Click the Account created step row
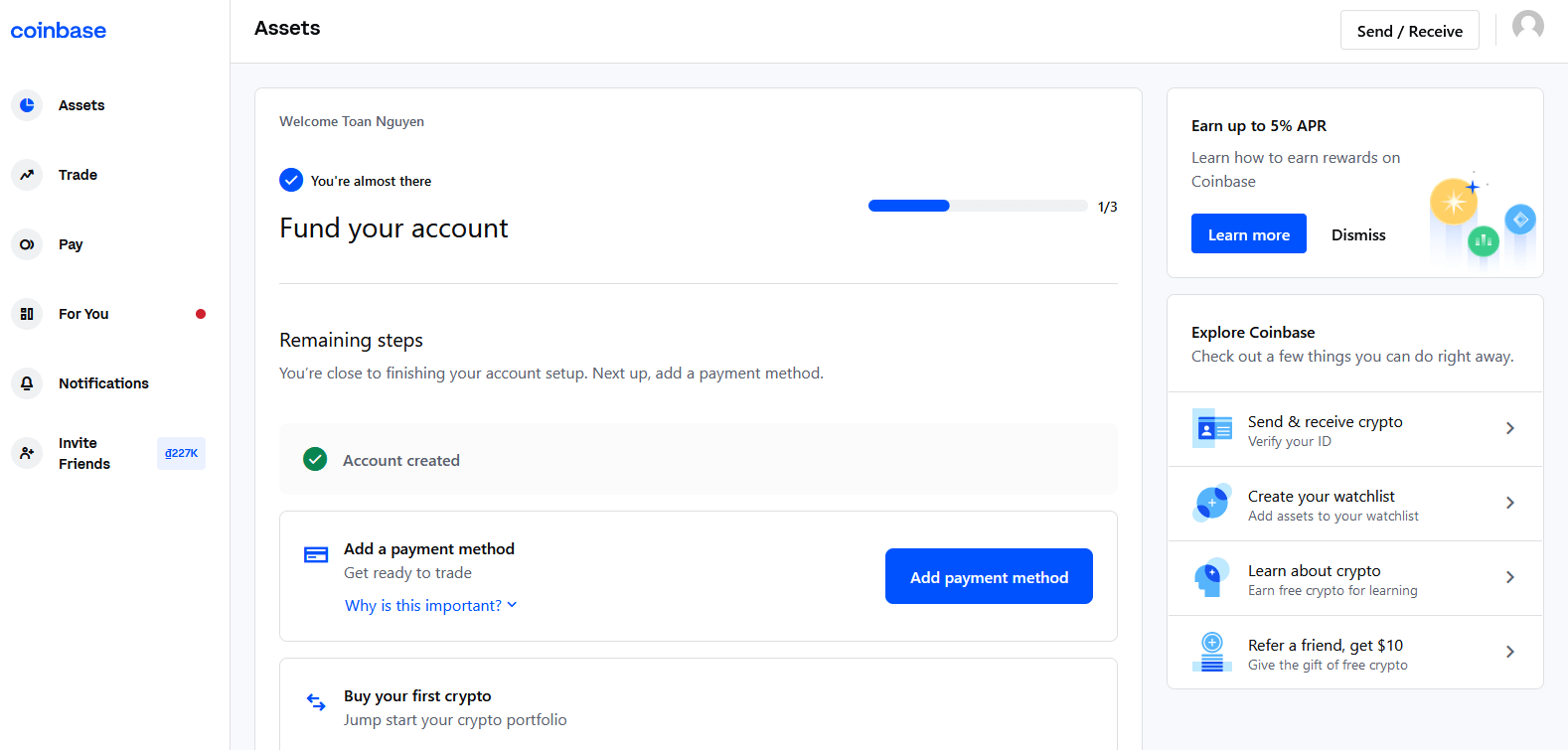 pos(698,459)
